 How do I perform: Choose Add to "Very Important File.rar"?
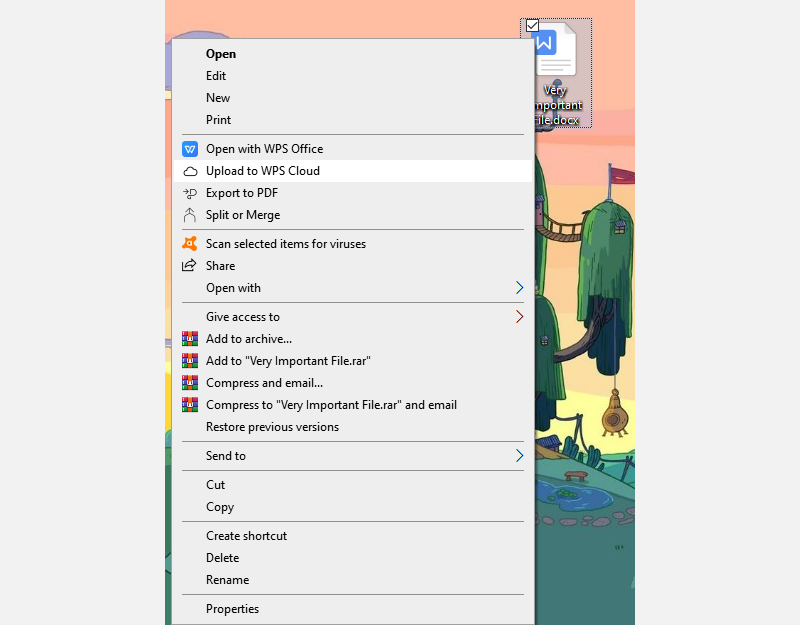pos(353,361)
